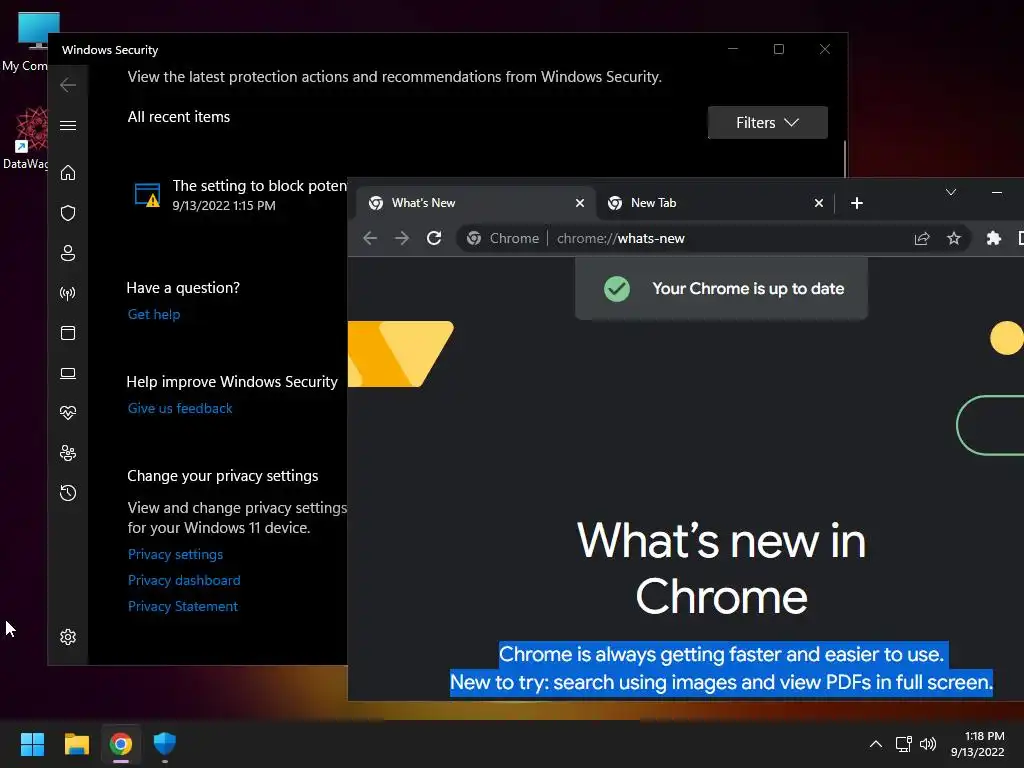Open taskbar clock and date
The width and height of the screenshot is (1024, 768).
pos(978,744)
